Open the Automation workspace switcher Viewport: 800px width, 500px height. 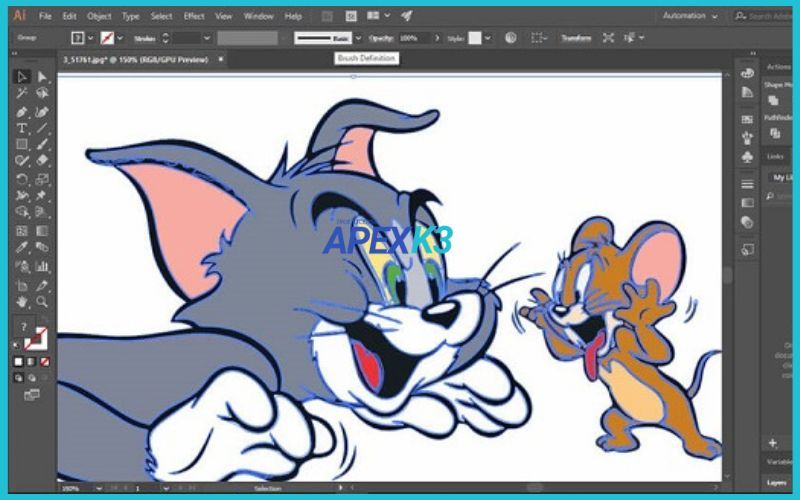click(690, 16)
